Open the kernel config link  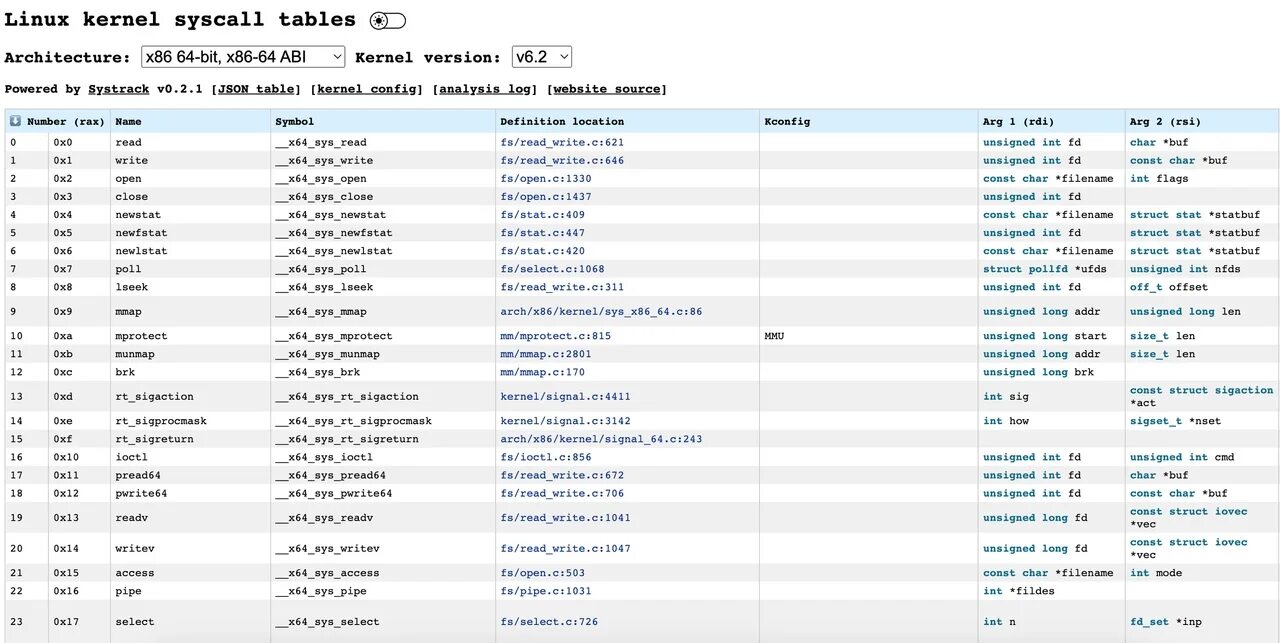366,89
